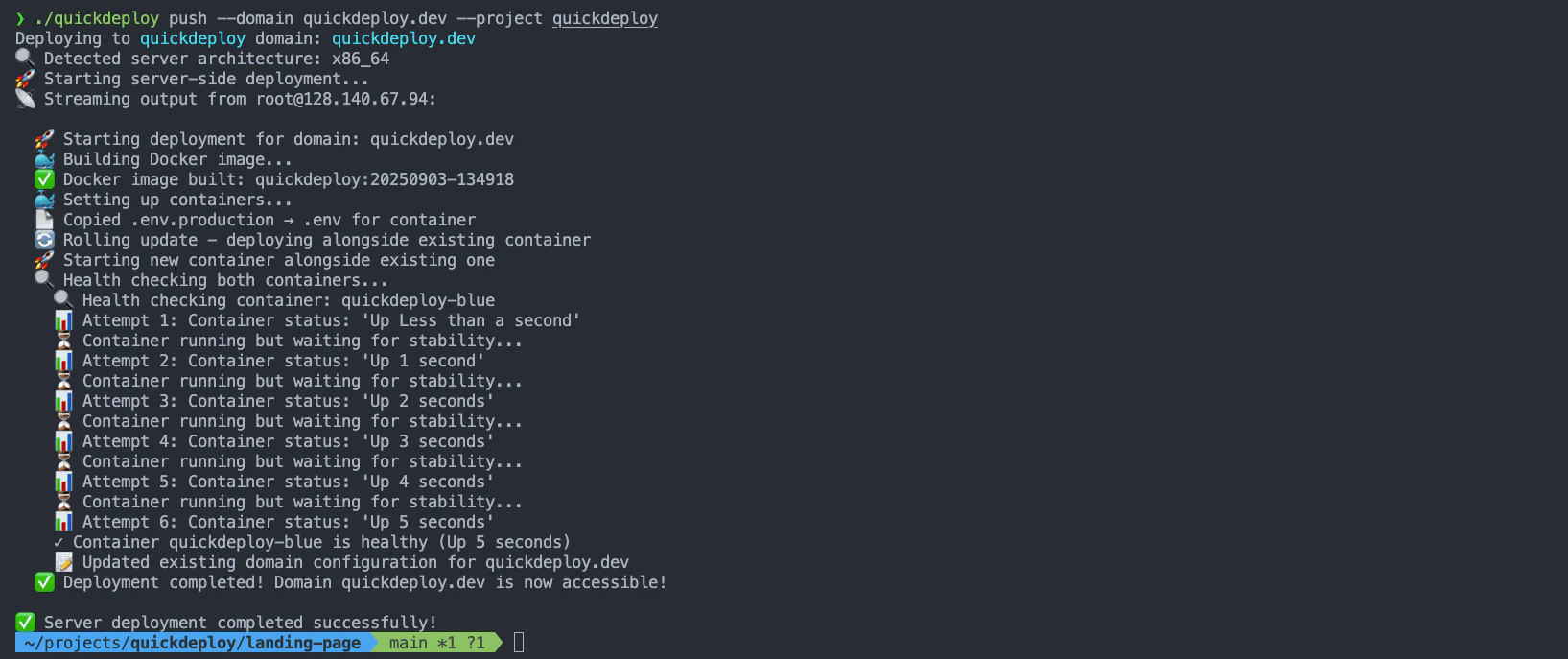Click the bar chart icon beside Attempt 1
This screenshot has width=1568, height=659.
pos(63,320)
